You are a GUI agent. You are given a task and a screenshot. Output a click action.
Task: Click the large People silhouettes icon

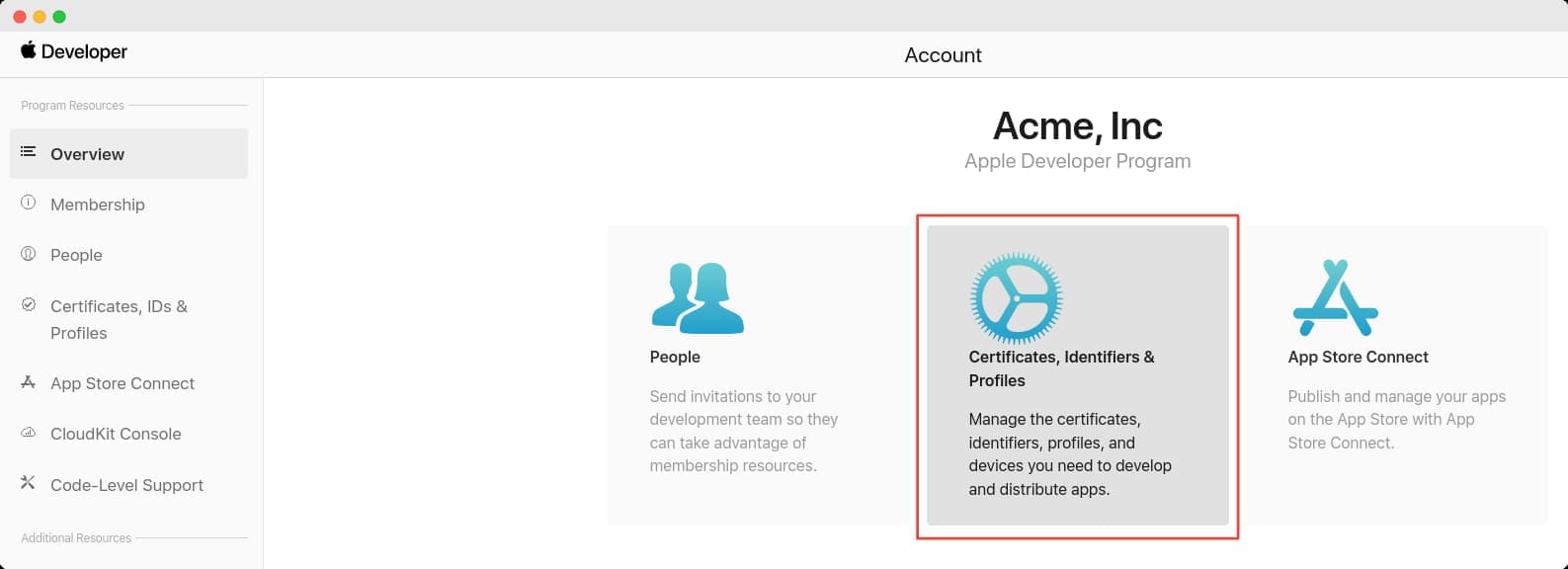point(698,297)
